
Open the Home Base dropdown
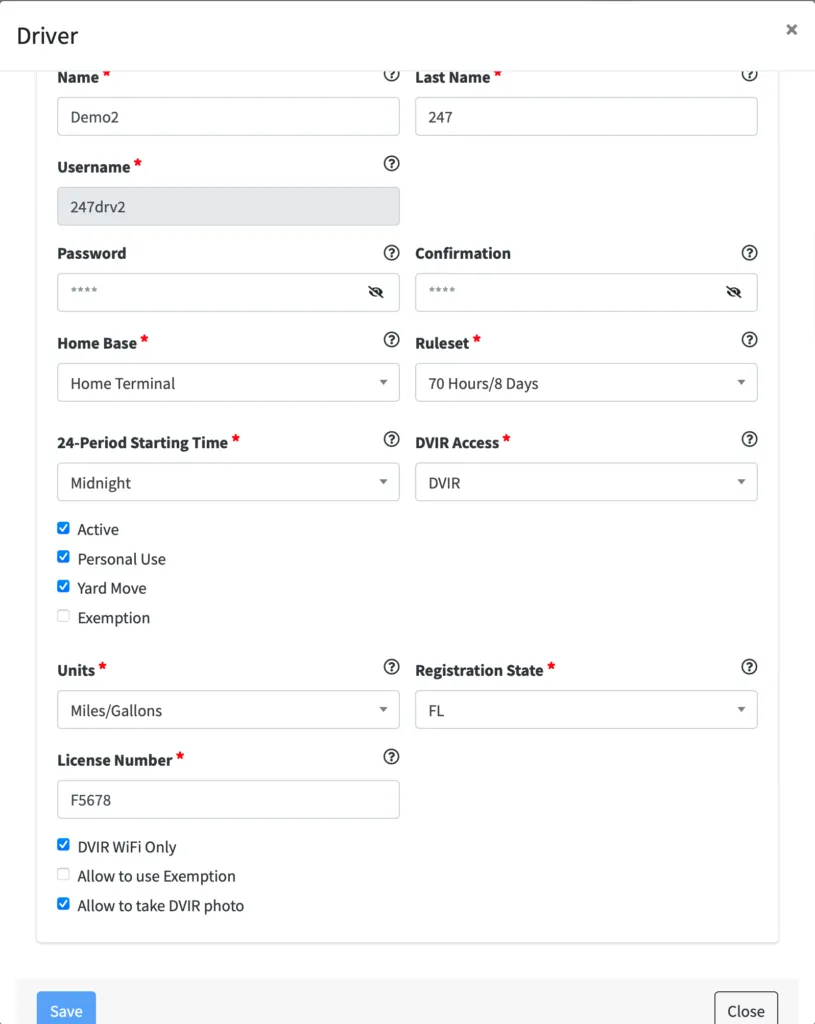coord(228,382)
